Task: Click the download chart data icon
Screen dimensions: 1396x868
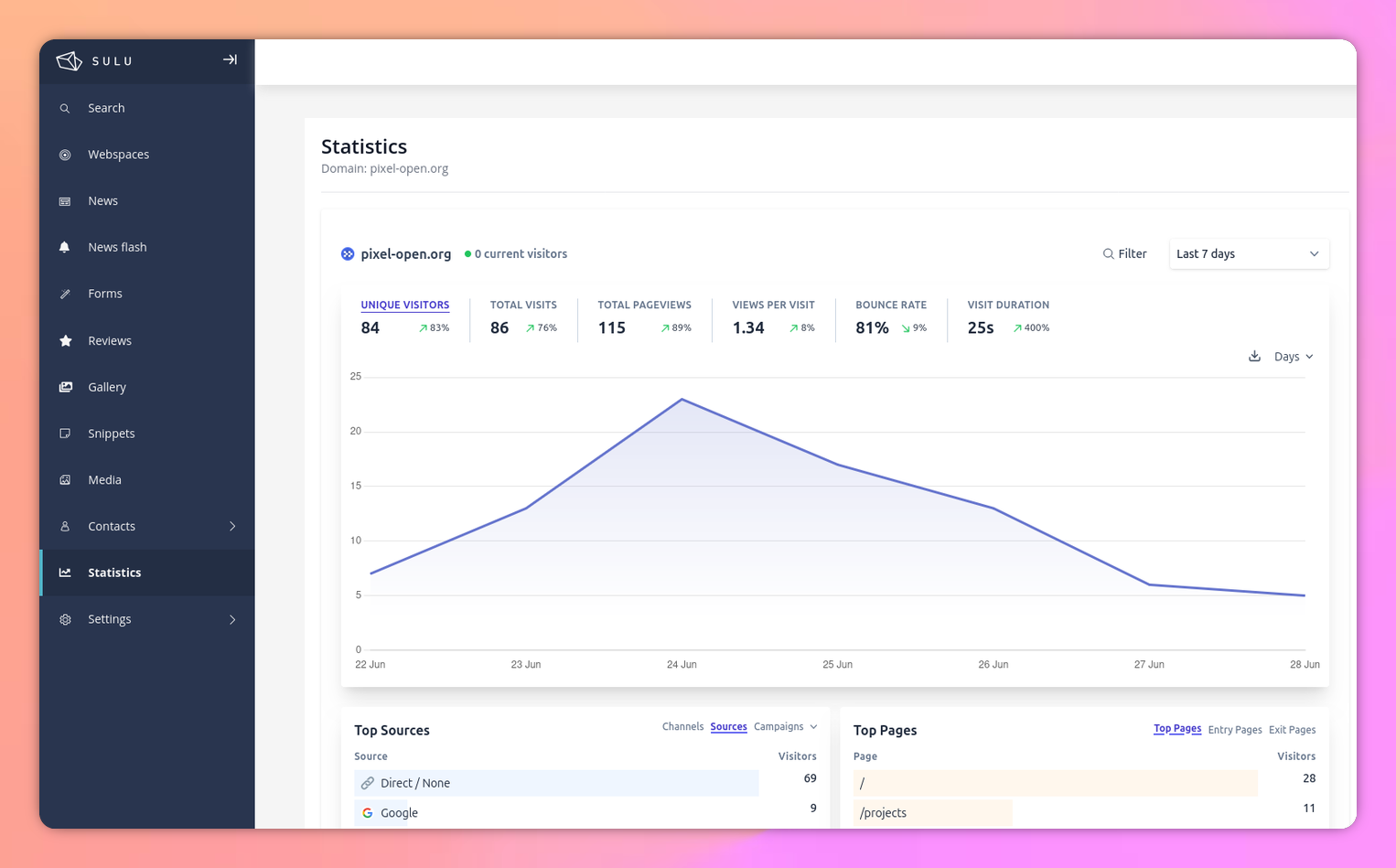Action: click(1254, 357)
